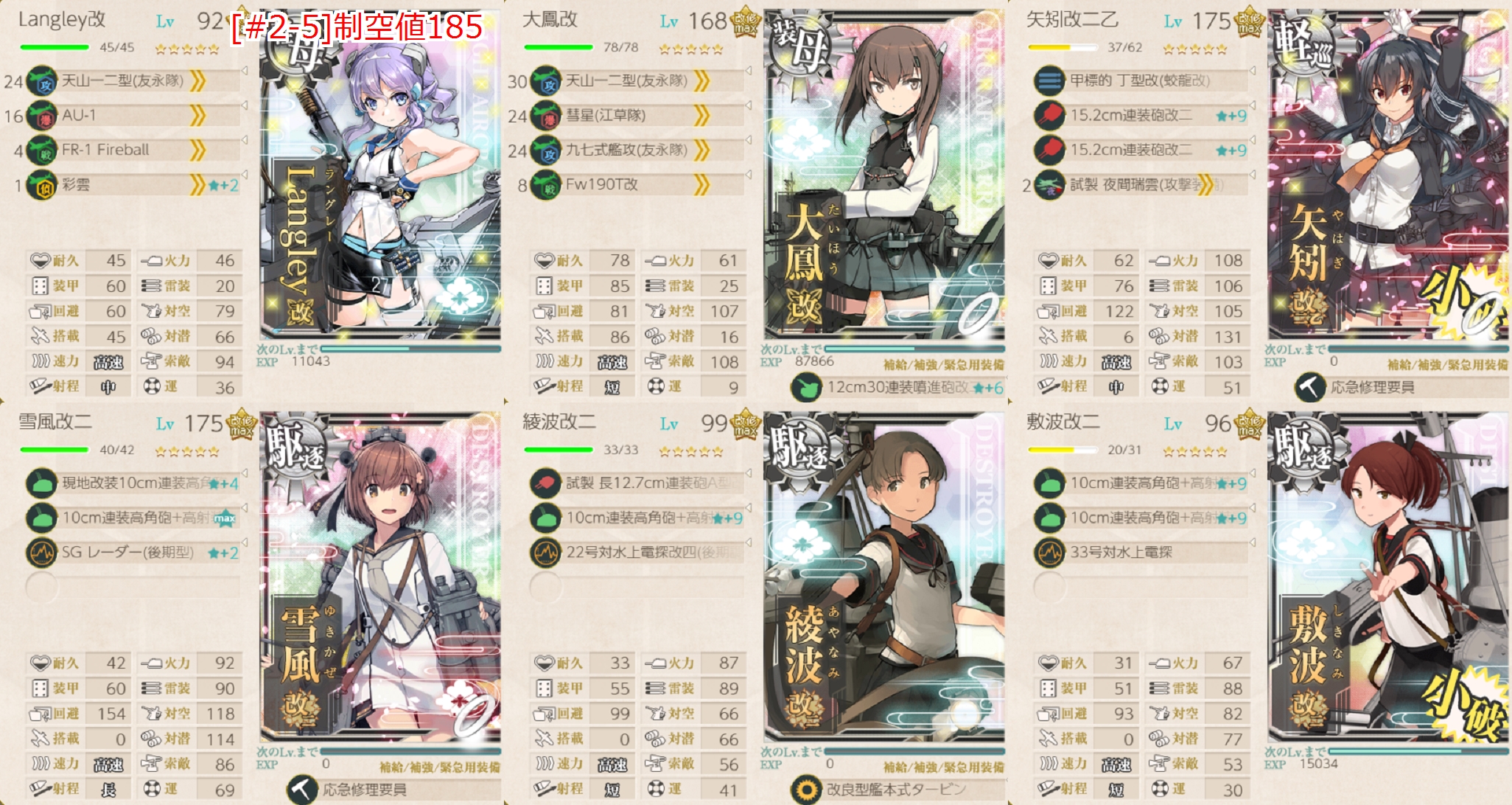Click the 雪風改二 ship card portrait
Image resolution: width=1512 pixels, height=805 pixels.
pyautogui.click(x=380, y=577)
